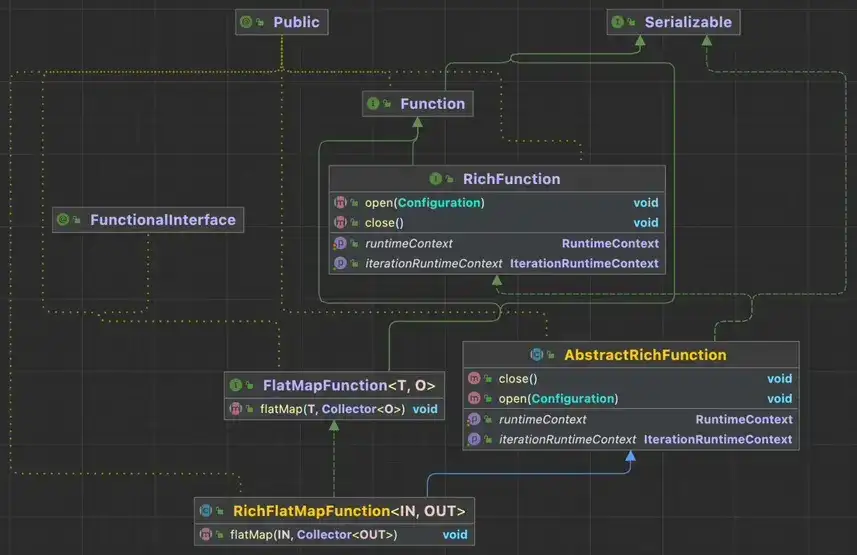Viewport: 857px width, 555px height.
Task: Click the RuntimeContext type in RichFunction
Action: [x=610, y=243]
